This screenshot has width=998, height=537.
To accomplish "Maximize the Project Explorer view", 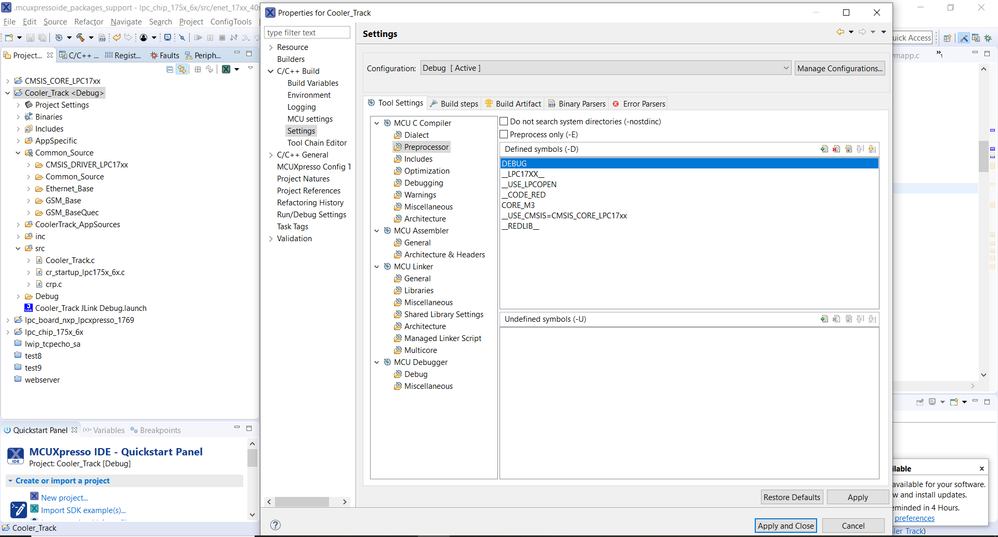I will point(249,53).
